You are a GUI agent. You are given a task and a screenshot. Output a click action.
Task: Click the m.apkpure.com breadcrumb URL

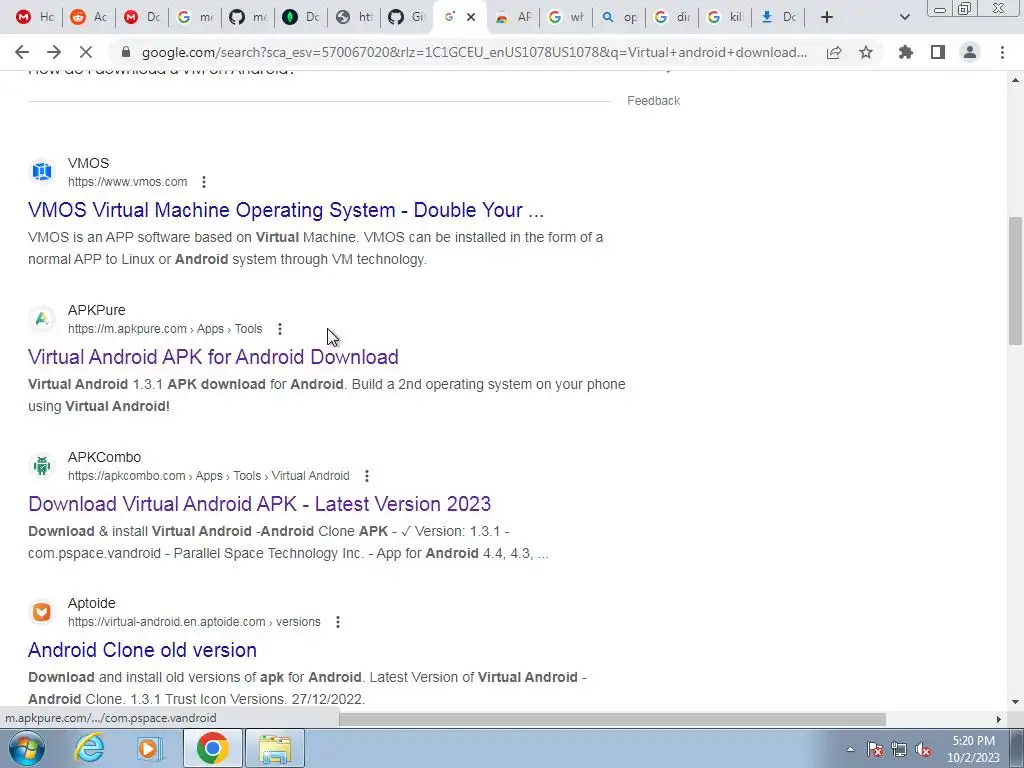[x=165, y=329]
